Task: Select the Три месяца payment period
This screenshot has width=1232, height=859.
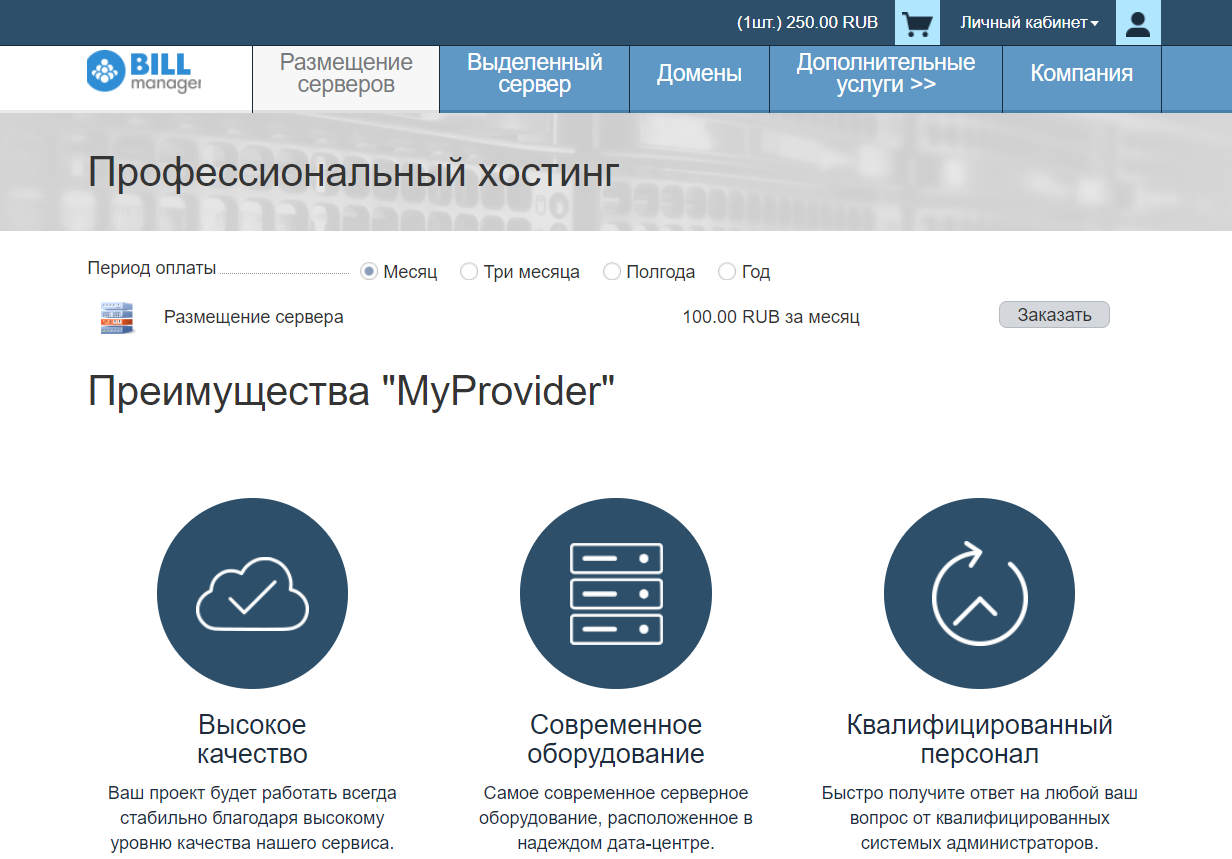Action: click(469, 271)
